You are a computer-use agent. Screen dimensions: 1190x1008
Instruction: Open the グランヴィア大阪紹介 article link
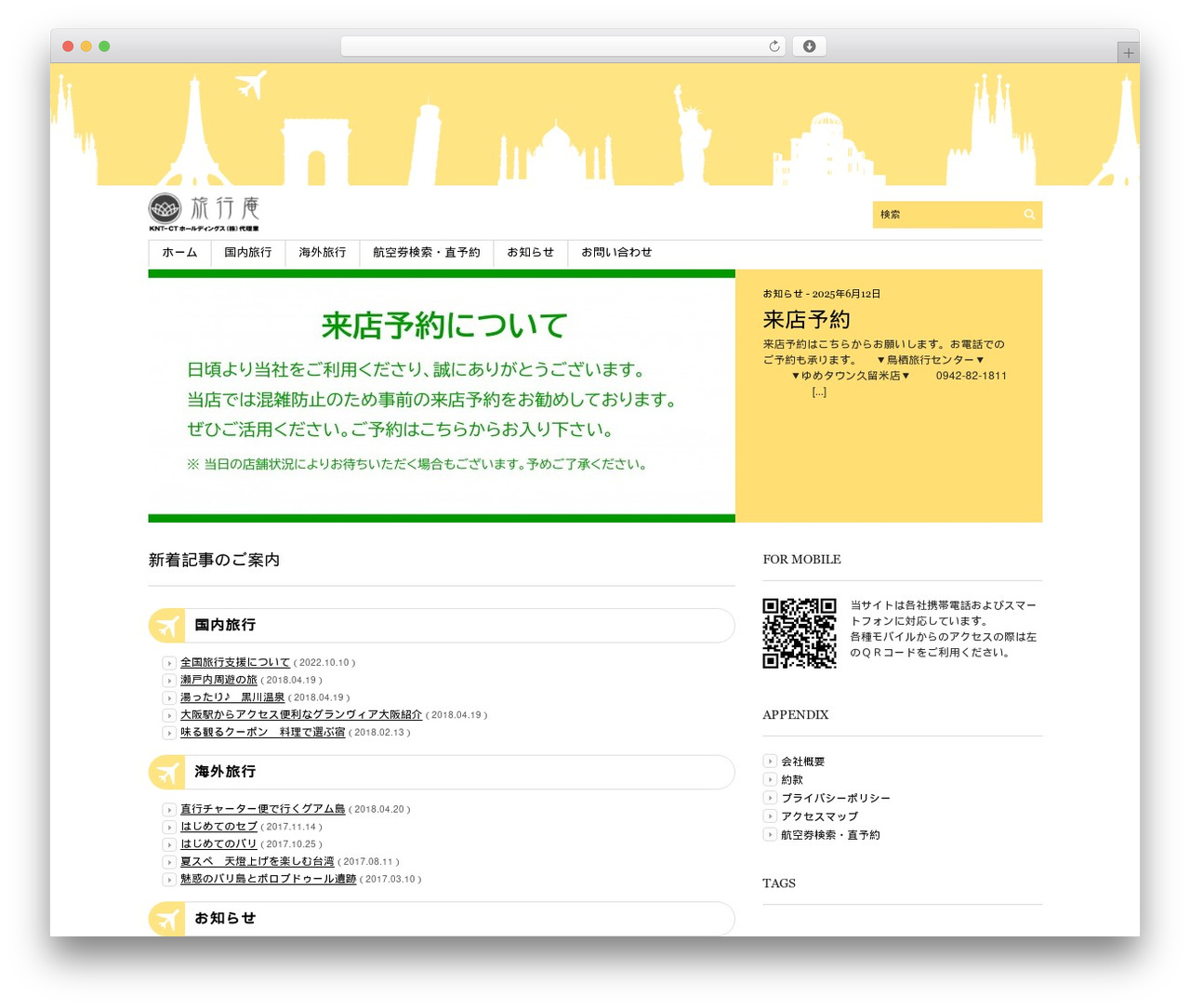[301, 715]
